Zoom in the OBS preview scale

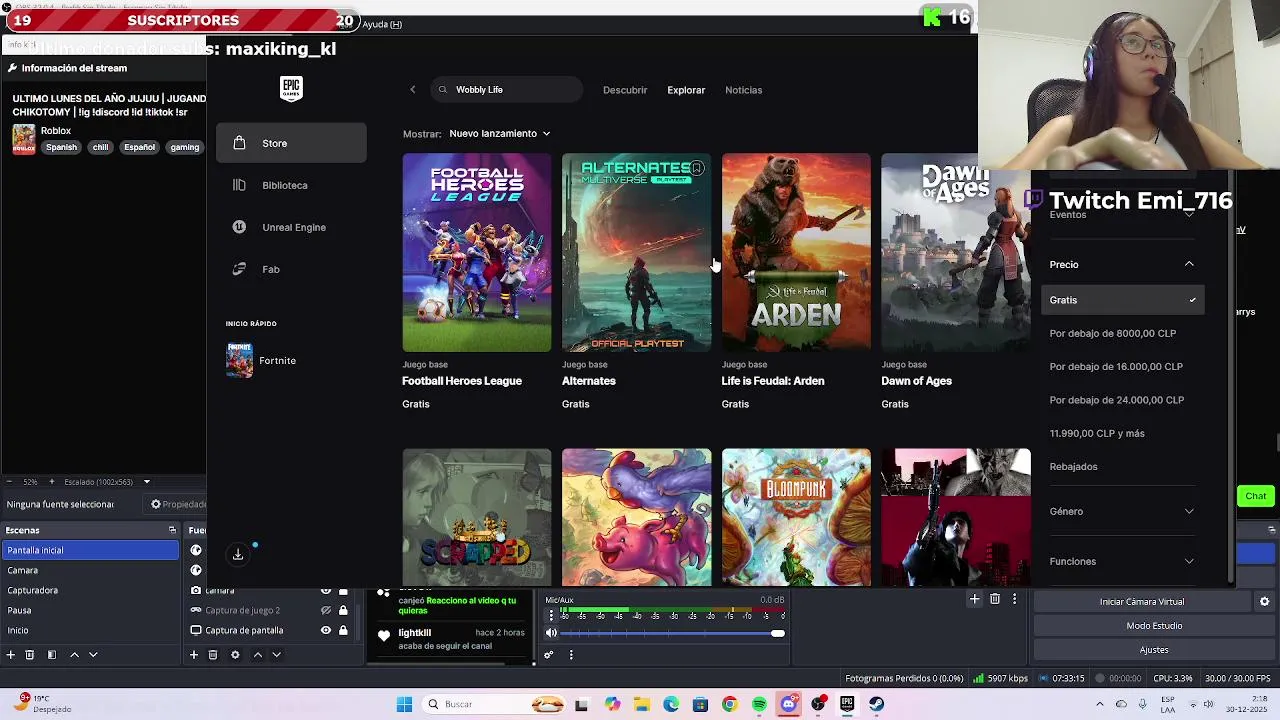(x=52, y=482)
